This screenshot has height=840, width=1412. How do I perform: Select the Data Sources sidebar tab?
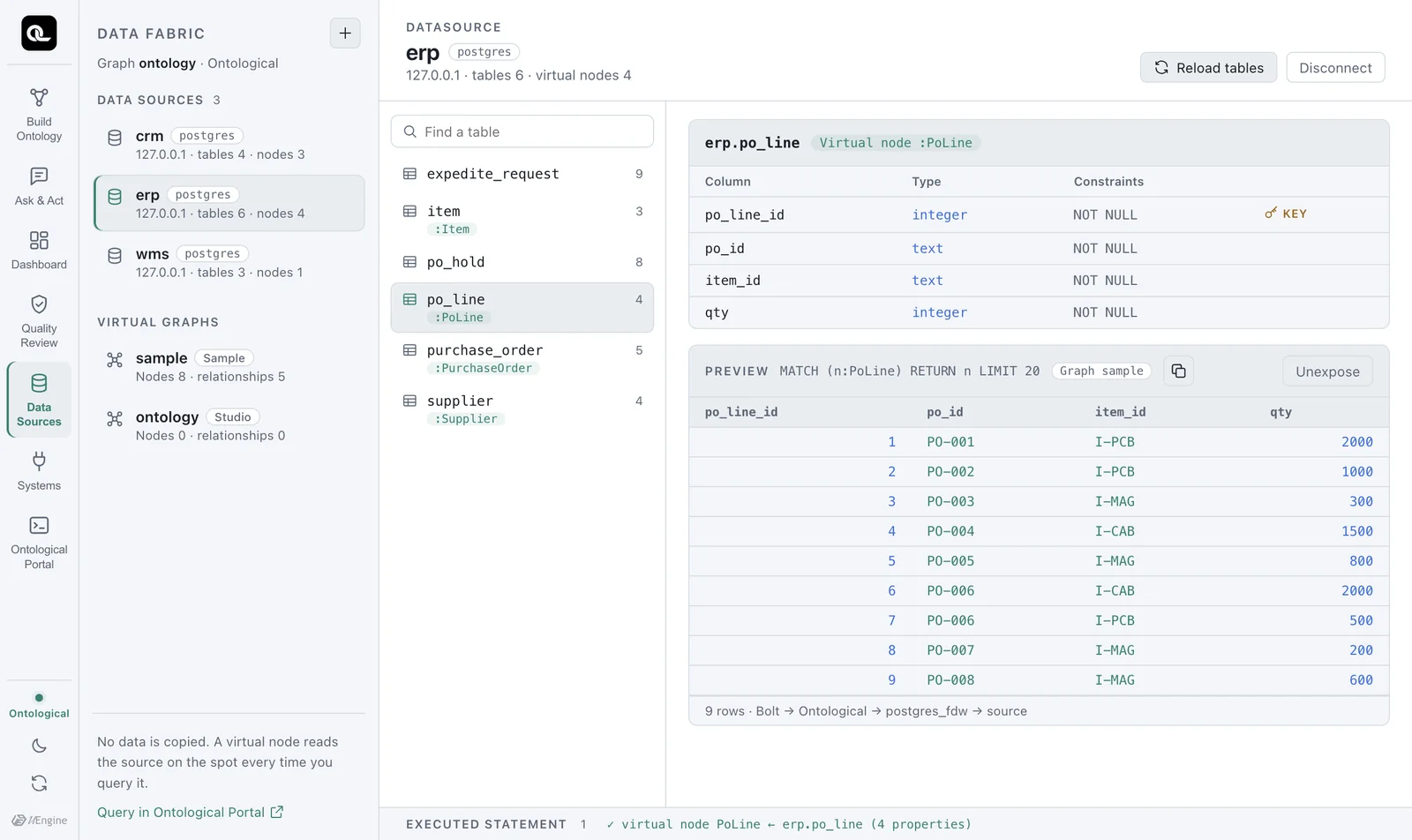tap(39, 400)
